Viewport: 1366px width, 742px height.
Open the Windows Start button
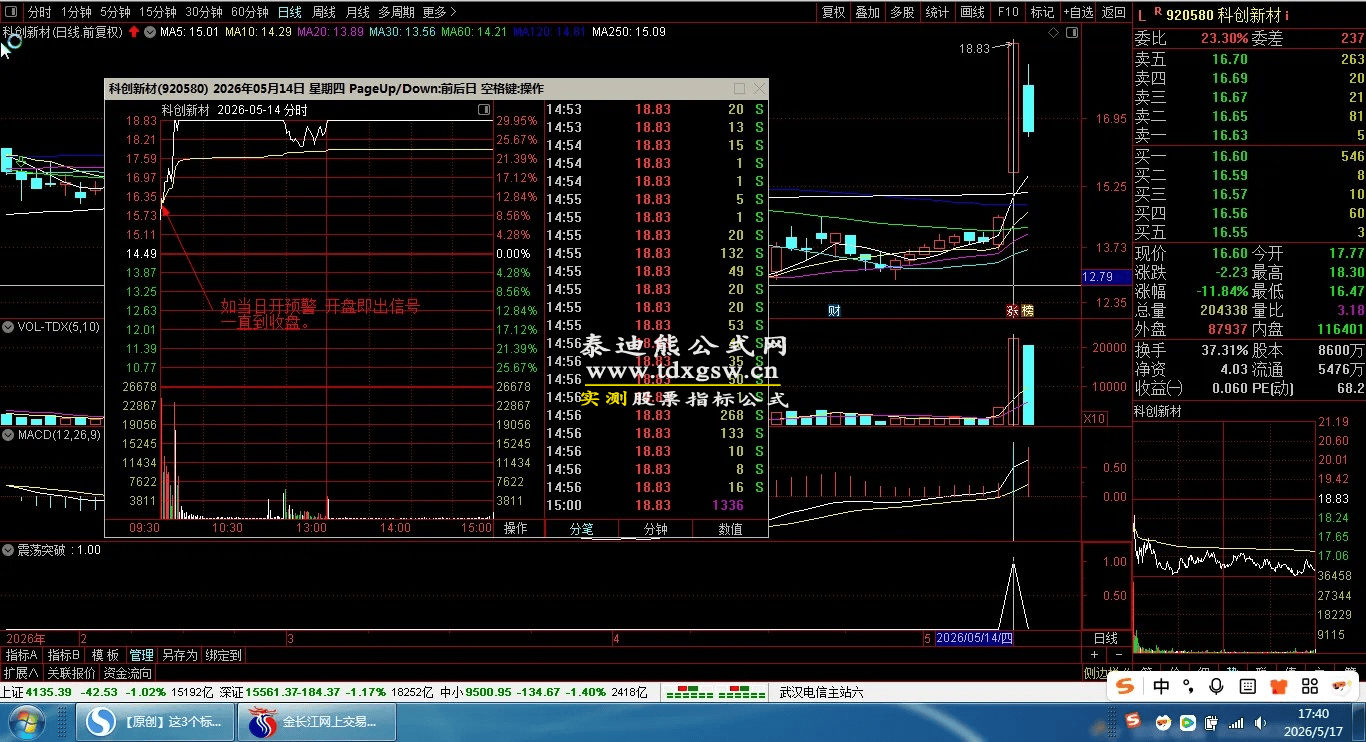27,721
